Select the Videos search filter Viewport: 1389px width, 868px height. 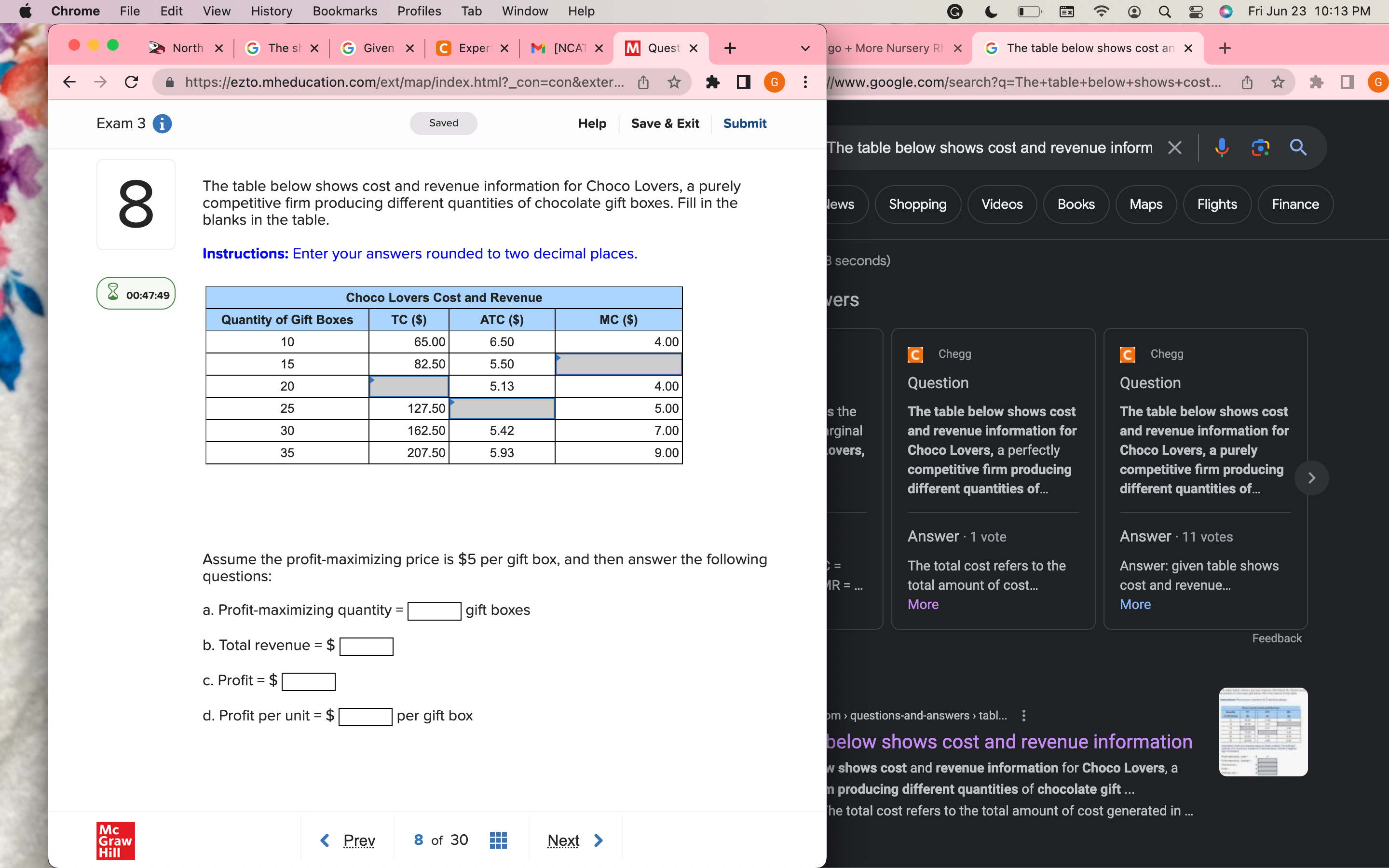(x=1002, y=204)
